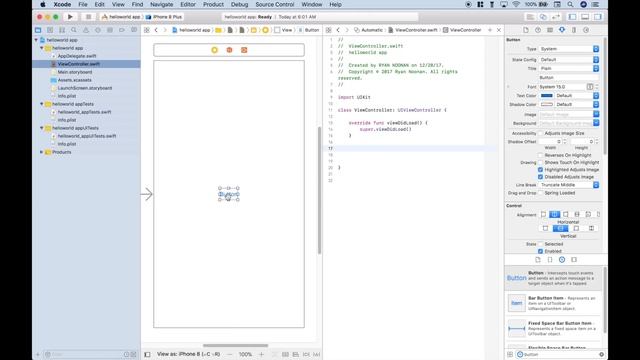Check the Selected state checkbox

(x=540, y=244)
